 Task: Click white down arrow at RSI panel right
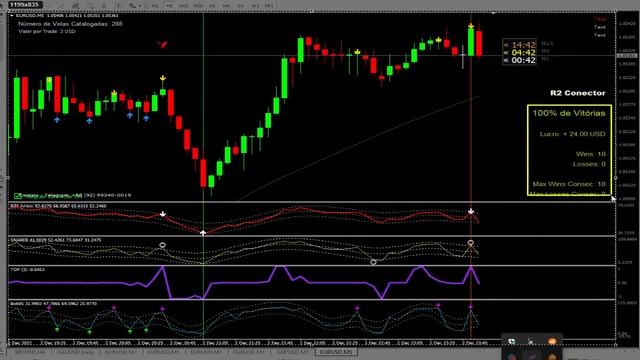pyautogui.click(x=471, y=211)
